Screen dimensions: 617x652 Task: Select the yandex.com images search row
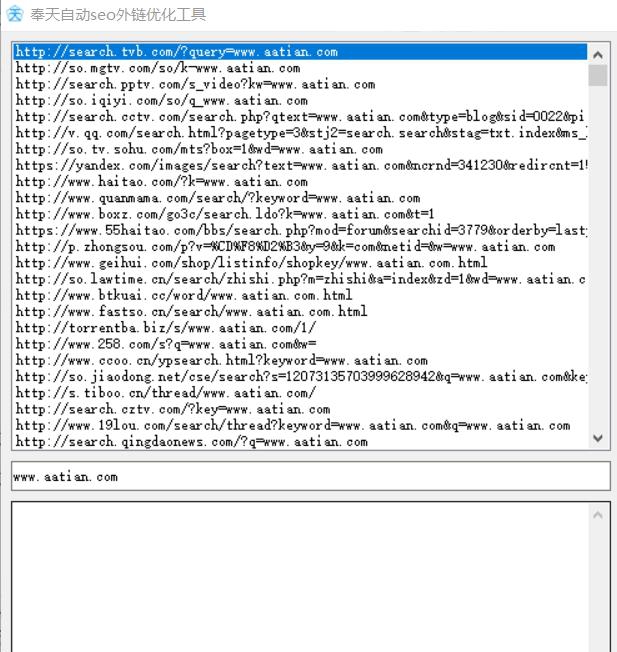point(300,165)
